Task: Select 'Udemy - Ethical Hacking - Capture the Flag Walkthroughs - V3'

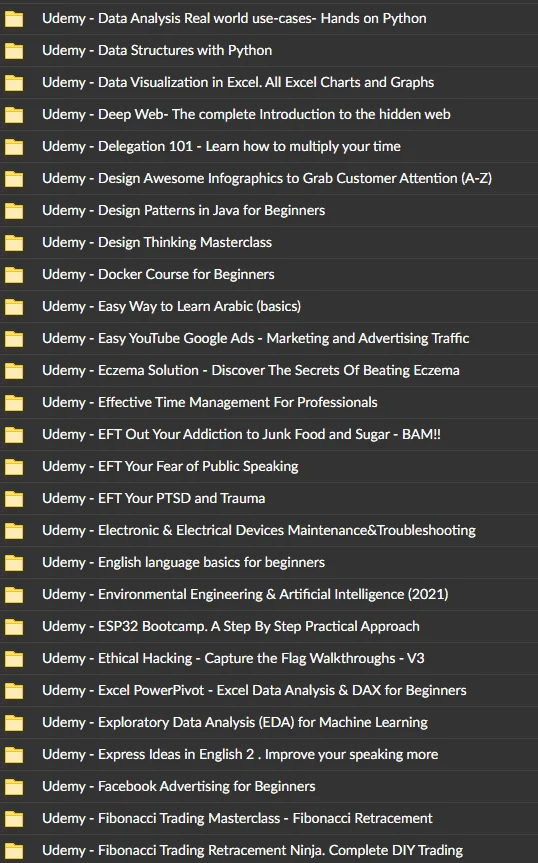Action: coord(233,658)
